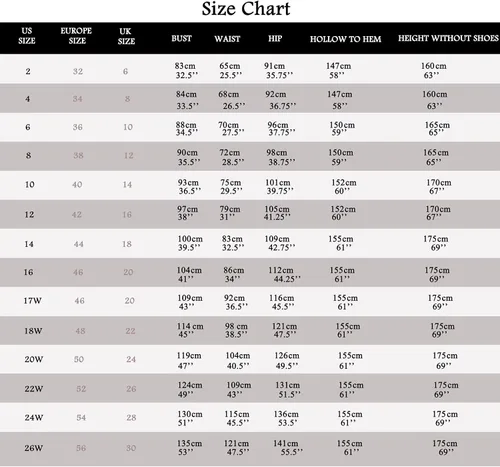Select the 112cm 44.25'' hip value
Image resolution: width=500 pixels, height=467 pixels.
point(284,274)
